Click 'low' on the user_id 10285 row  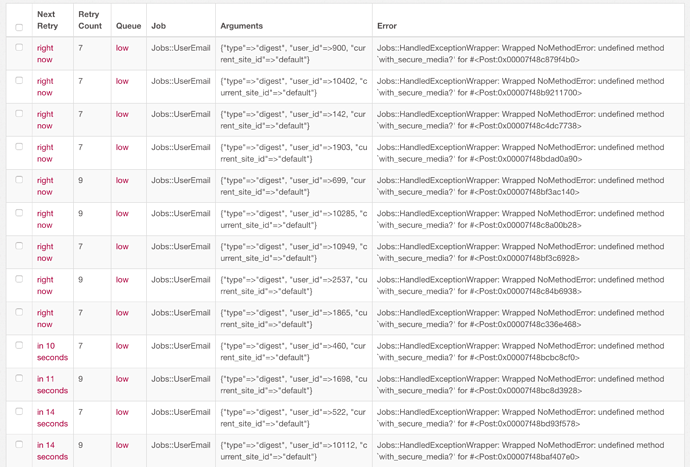pyautogui.click(x=122, y=213)
